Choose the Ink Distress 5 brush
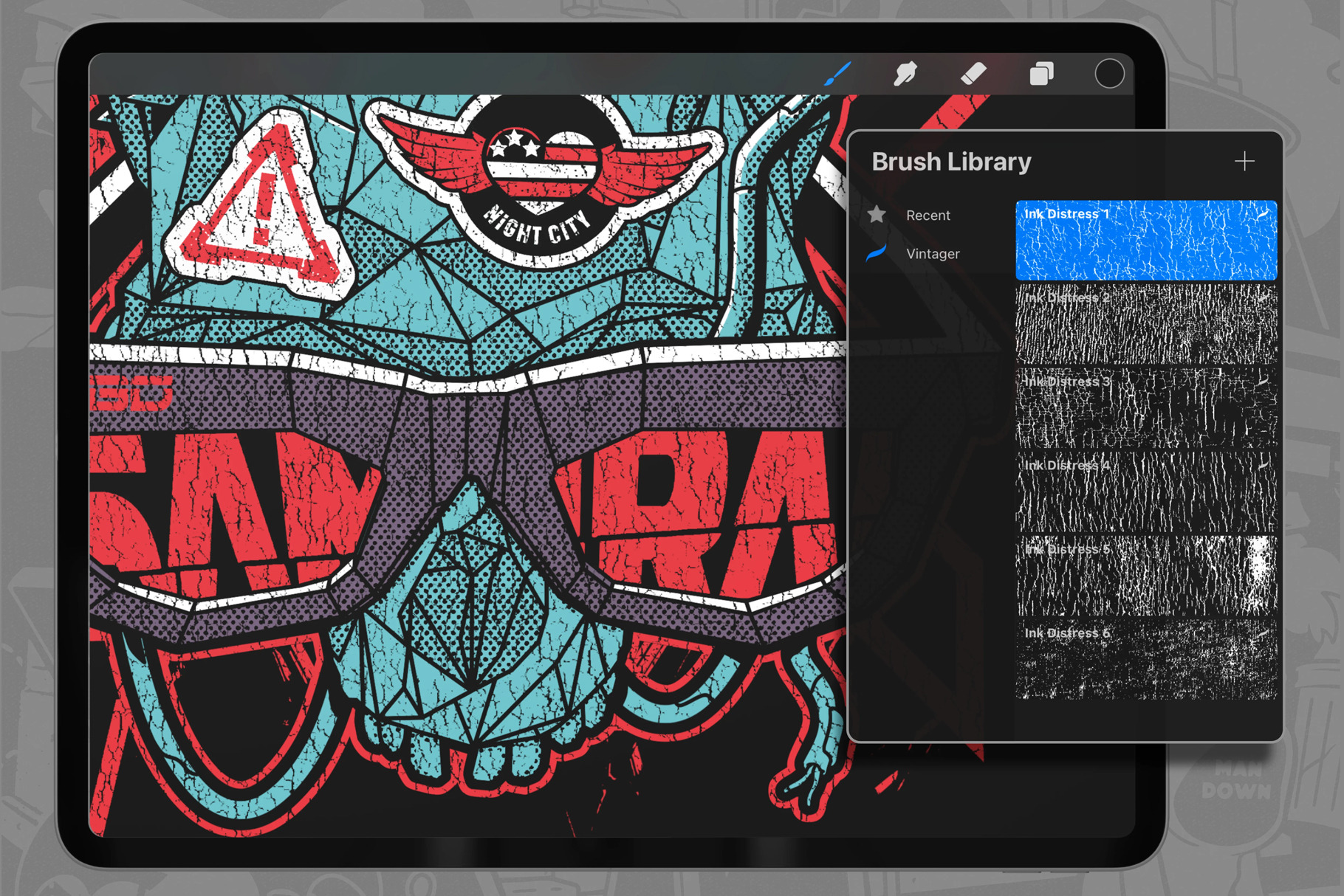The image size is (1344, 896). (x=1145, y=576)
